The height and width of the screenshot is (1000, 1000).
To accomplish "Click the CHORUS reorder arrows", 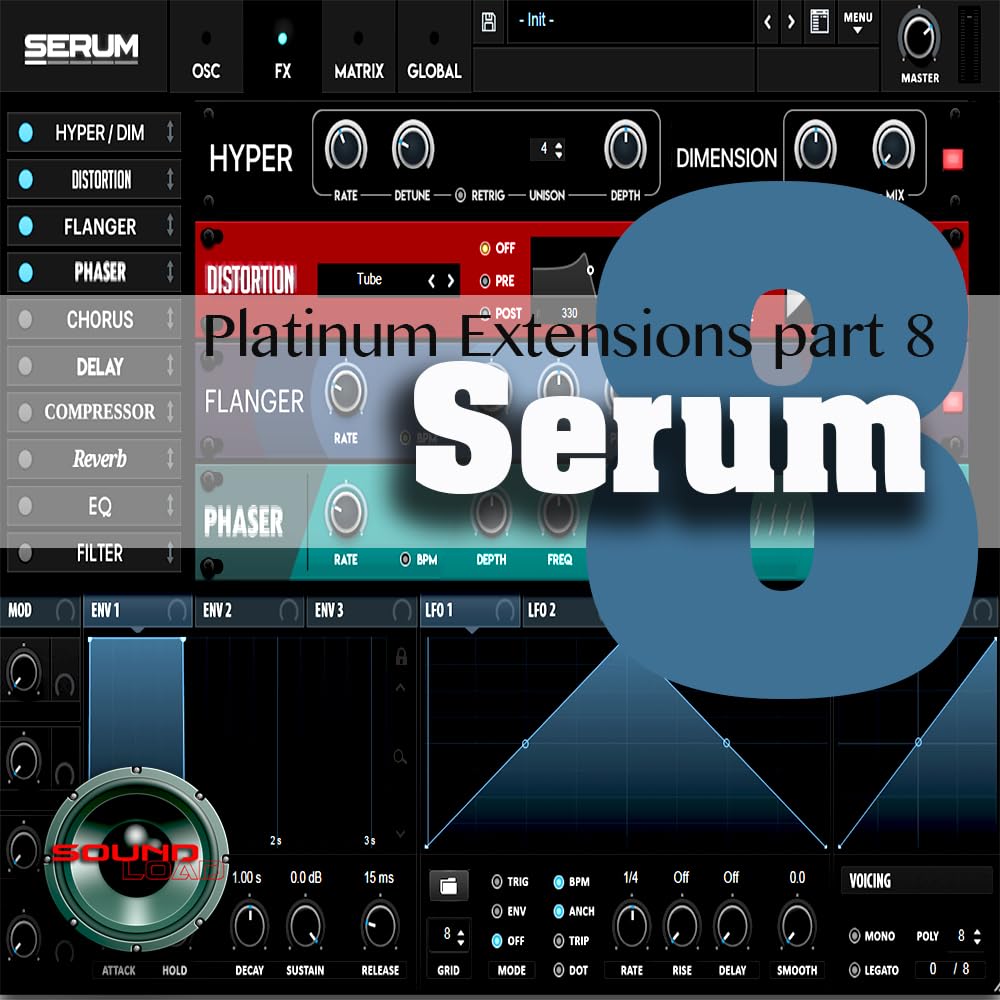I will 170,318.
